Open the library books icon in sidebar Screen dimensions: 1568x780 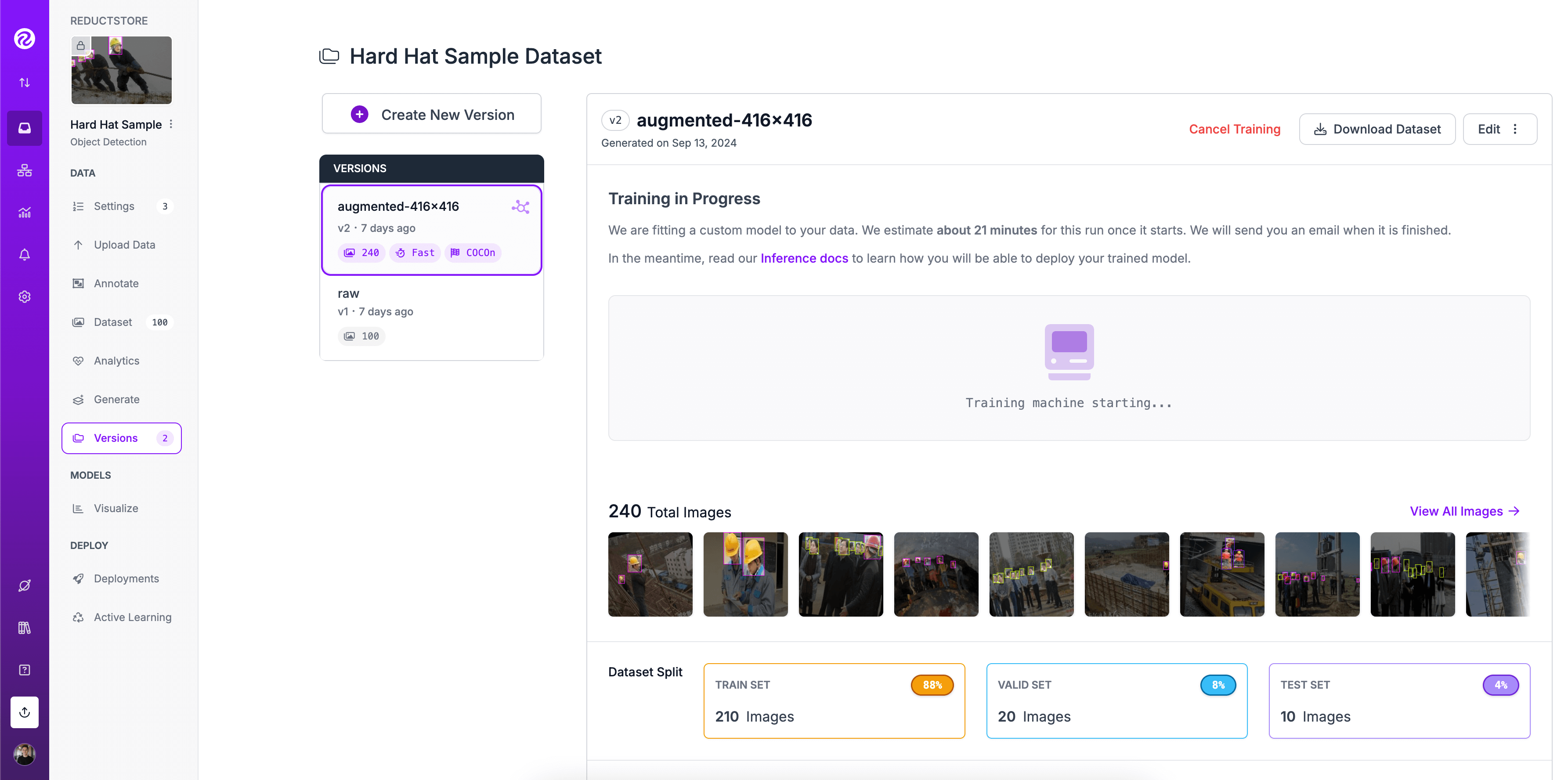24,627
